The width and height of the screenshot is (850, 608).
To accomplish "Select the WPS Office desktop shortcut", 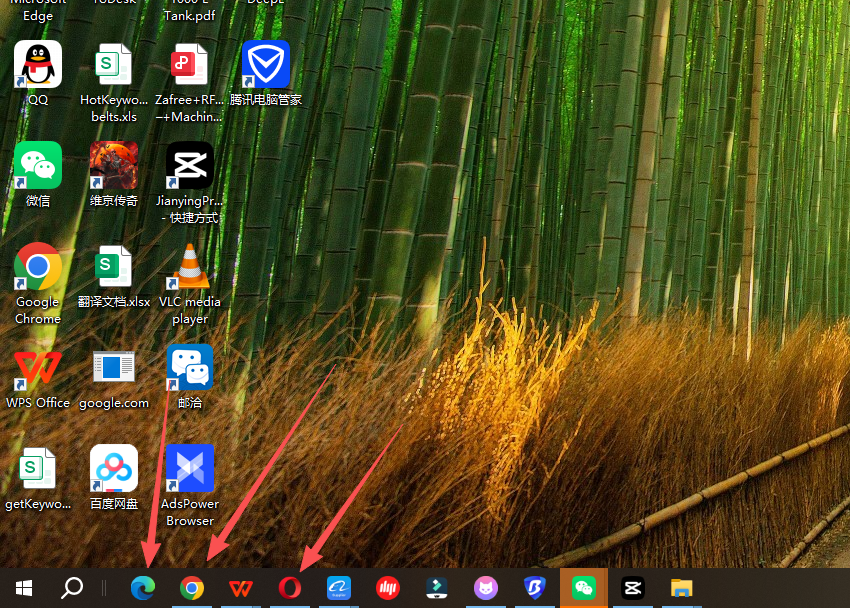I will (x=38, y=369).
